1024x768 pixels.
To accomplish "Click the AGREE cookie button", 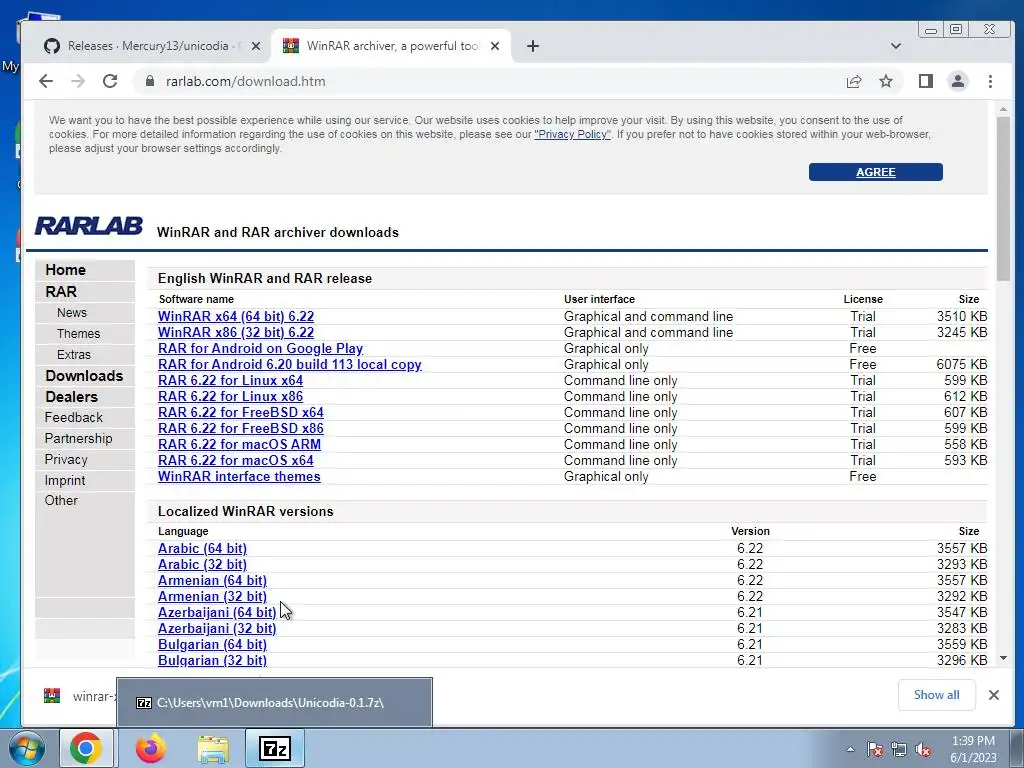I will [876, 172].
